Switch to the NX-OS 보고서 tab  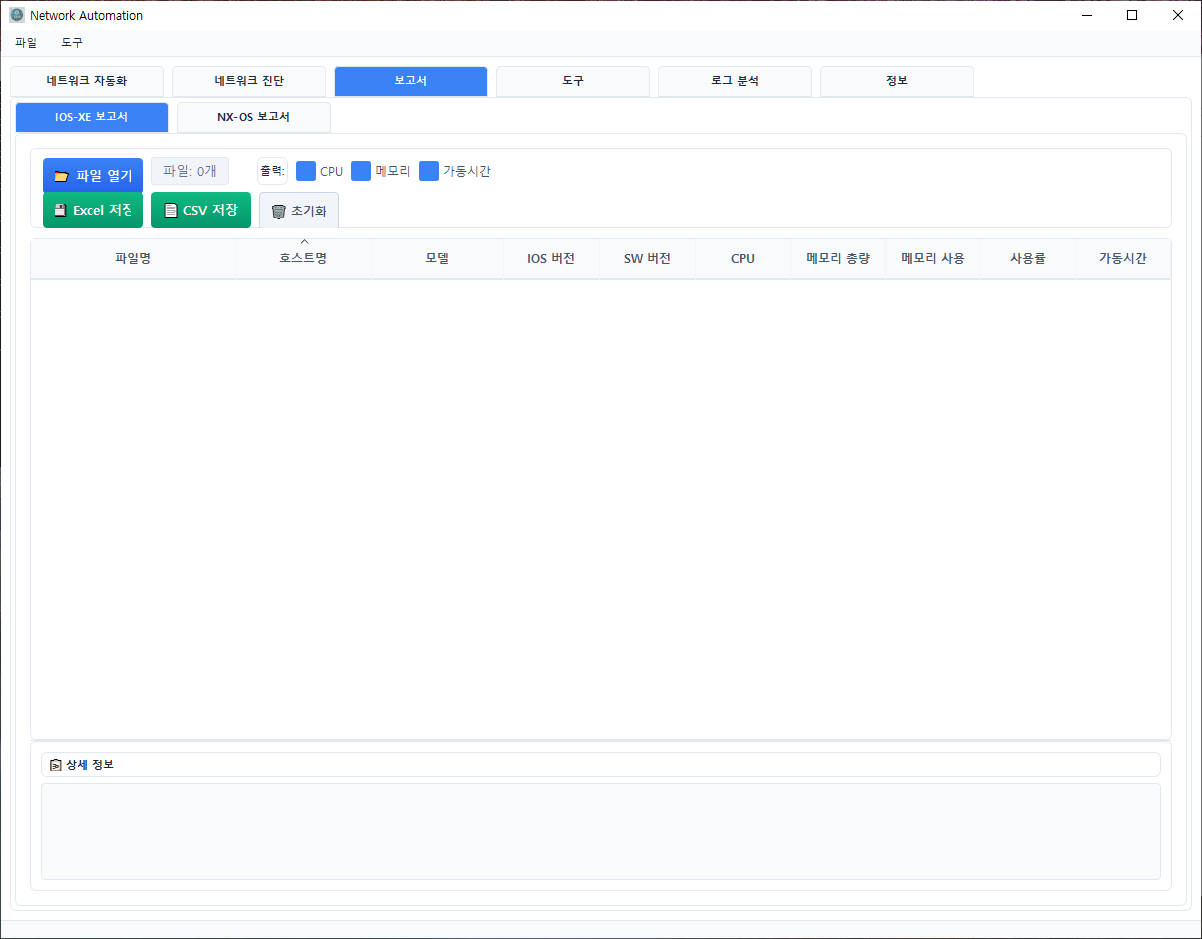click(253, 117)
